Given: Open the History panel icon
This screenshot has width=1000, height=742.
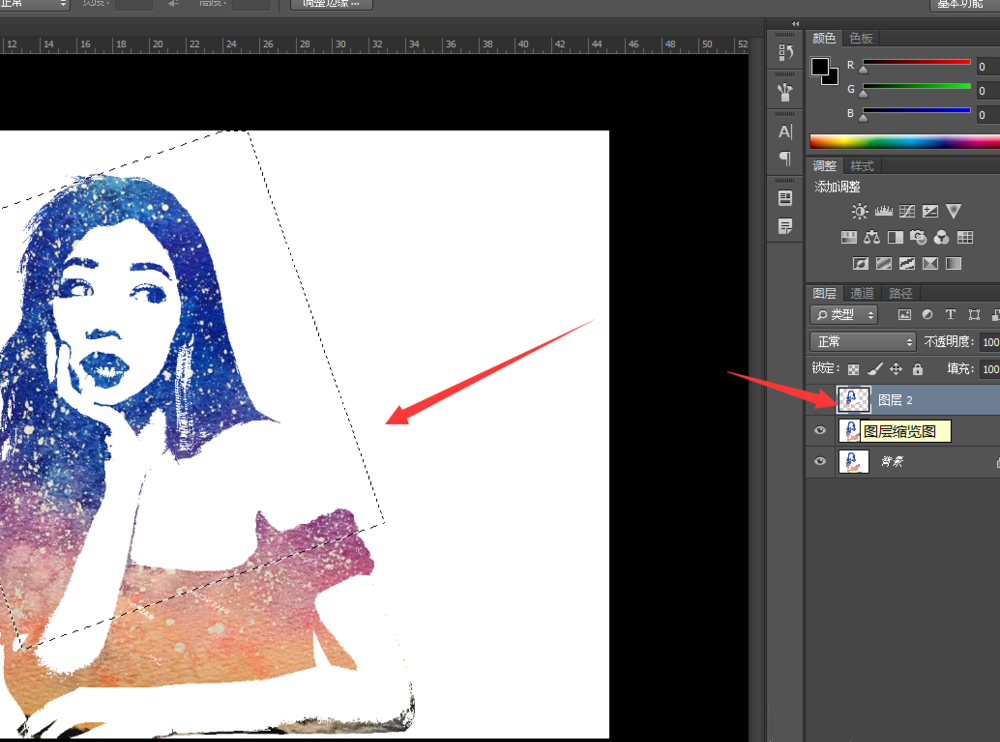Looking at the screenshot, I should [785, 52].
